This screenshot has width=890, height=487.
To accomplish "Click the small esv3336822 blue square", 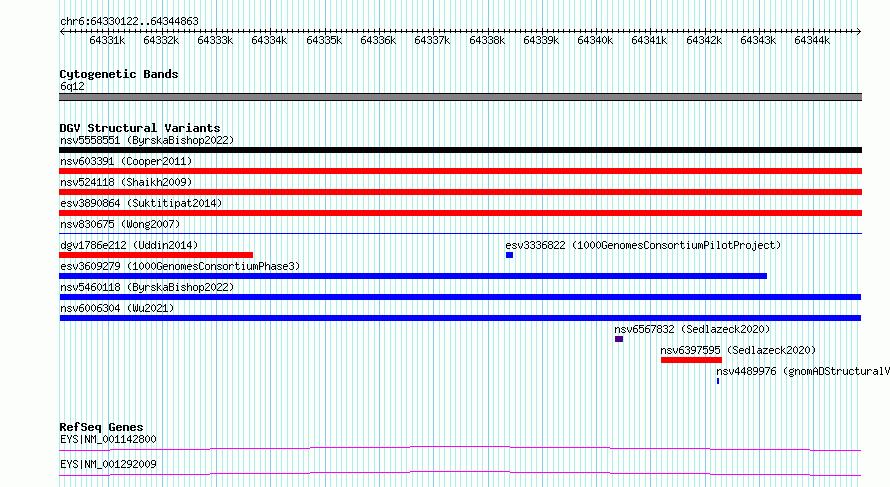I will tap(509, 255).
